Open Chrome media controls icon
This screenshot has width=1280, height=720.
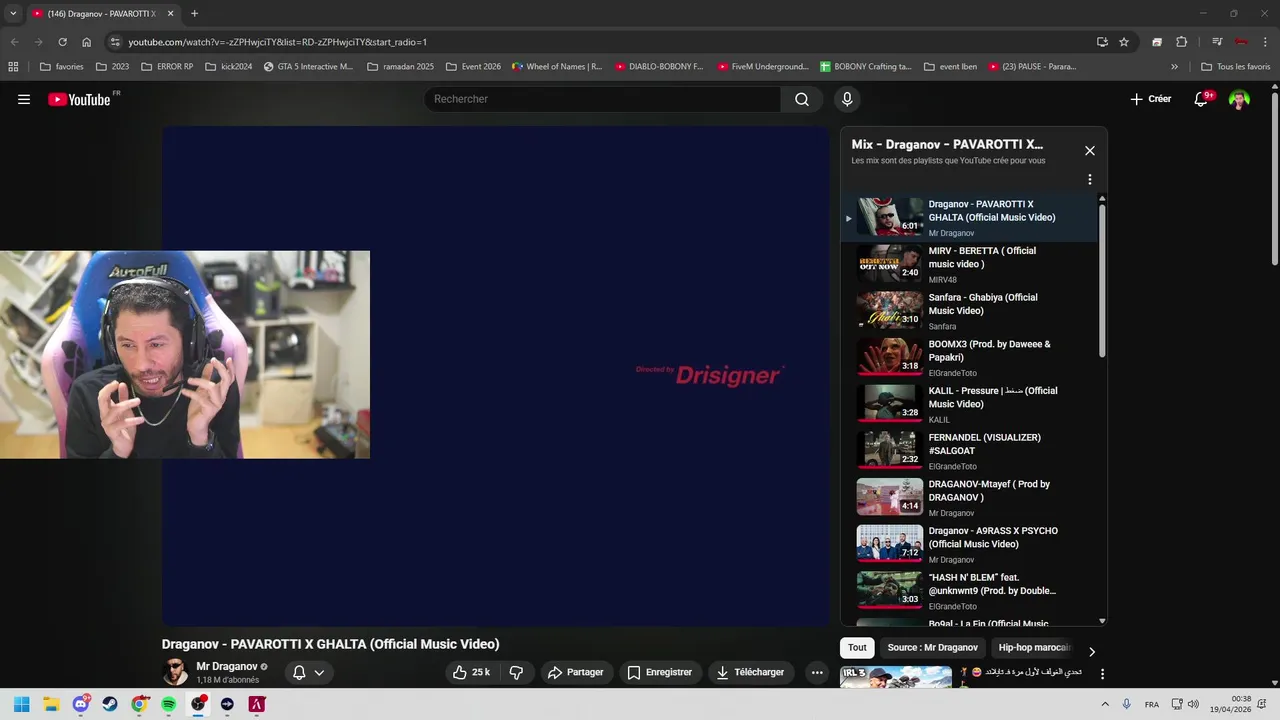pyautogui.click(x=1217, y=42)
